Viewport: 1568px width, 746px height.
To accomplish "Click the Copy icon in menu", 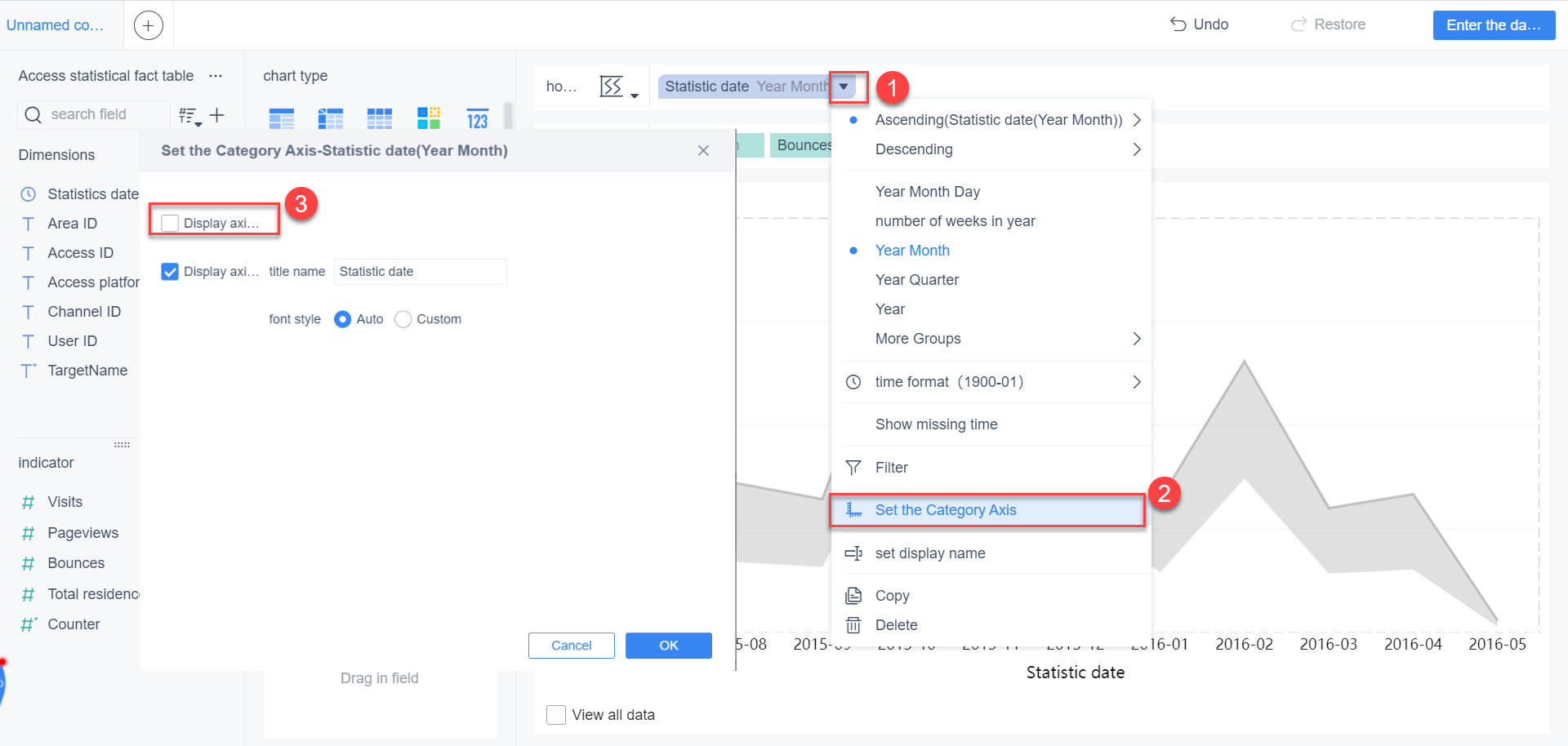I will (853, 596).
